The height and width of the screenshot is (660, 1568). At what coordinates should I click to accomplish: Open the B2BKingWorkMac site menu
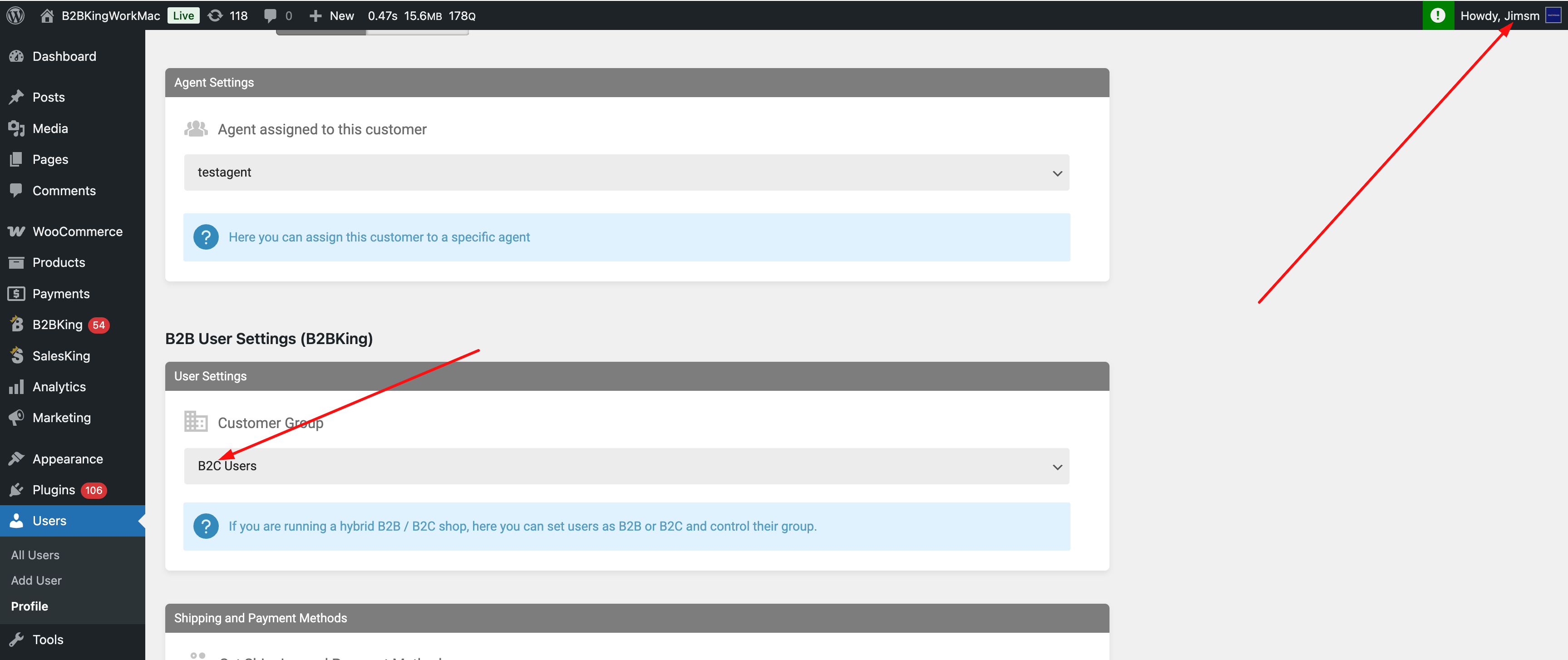point(110,16)
